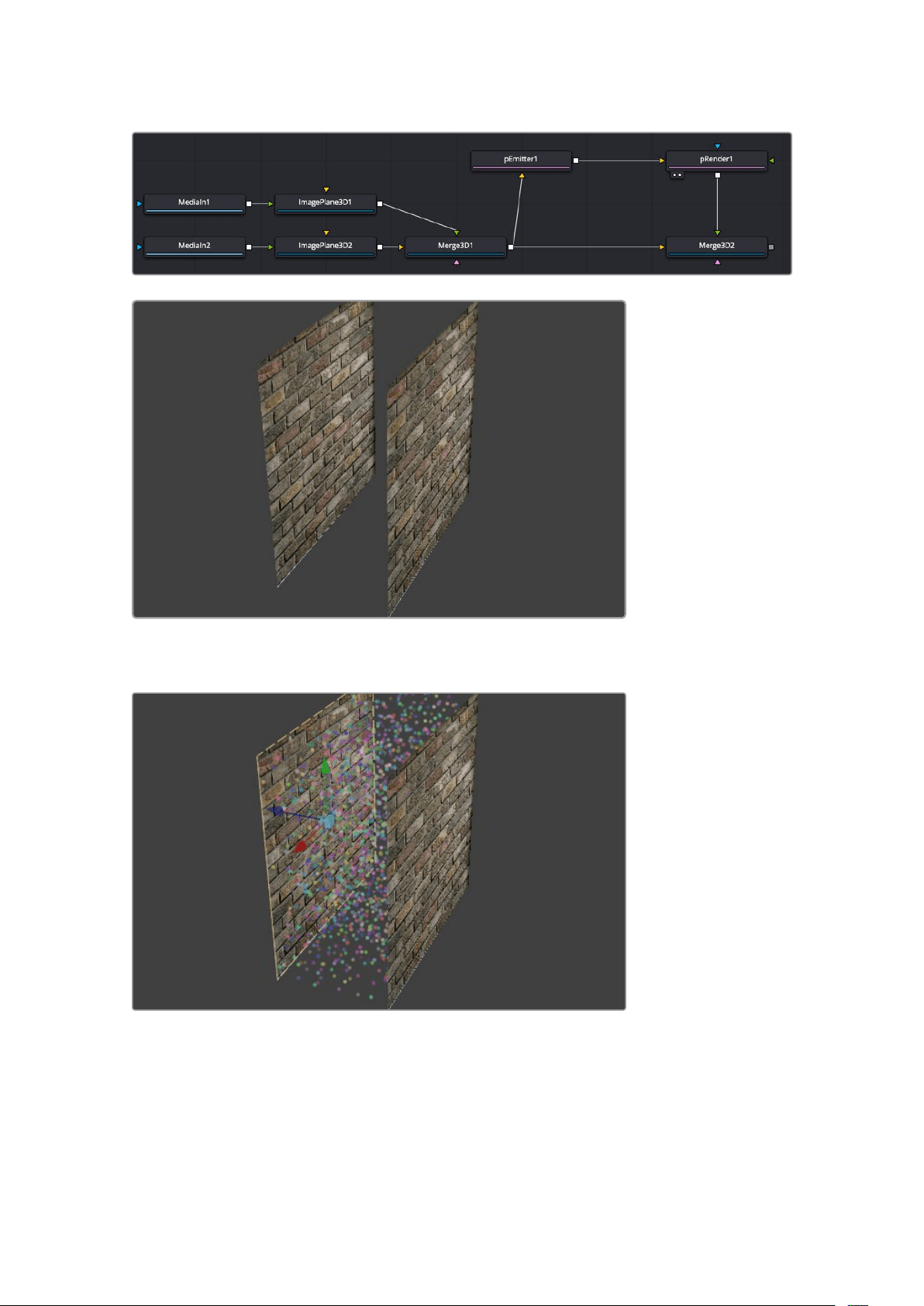Select the Merge3D1 node
The width and height of the screenshot is (924, 1306).
coord(456,246)
